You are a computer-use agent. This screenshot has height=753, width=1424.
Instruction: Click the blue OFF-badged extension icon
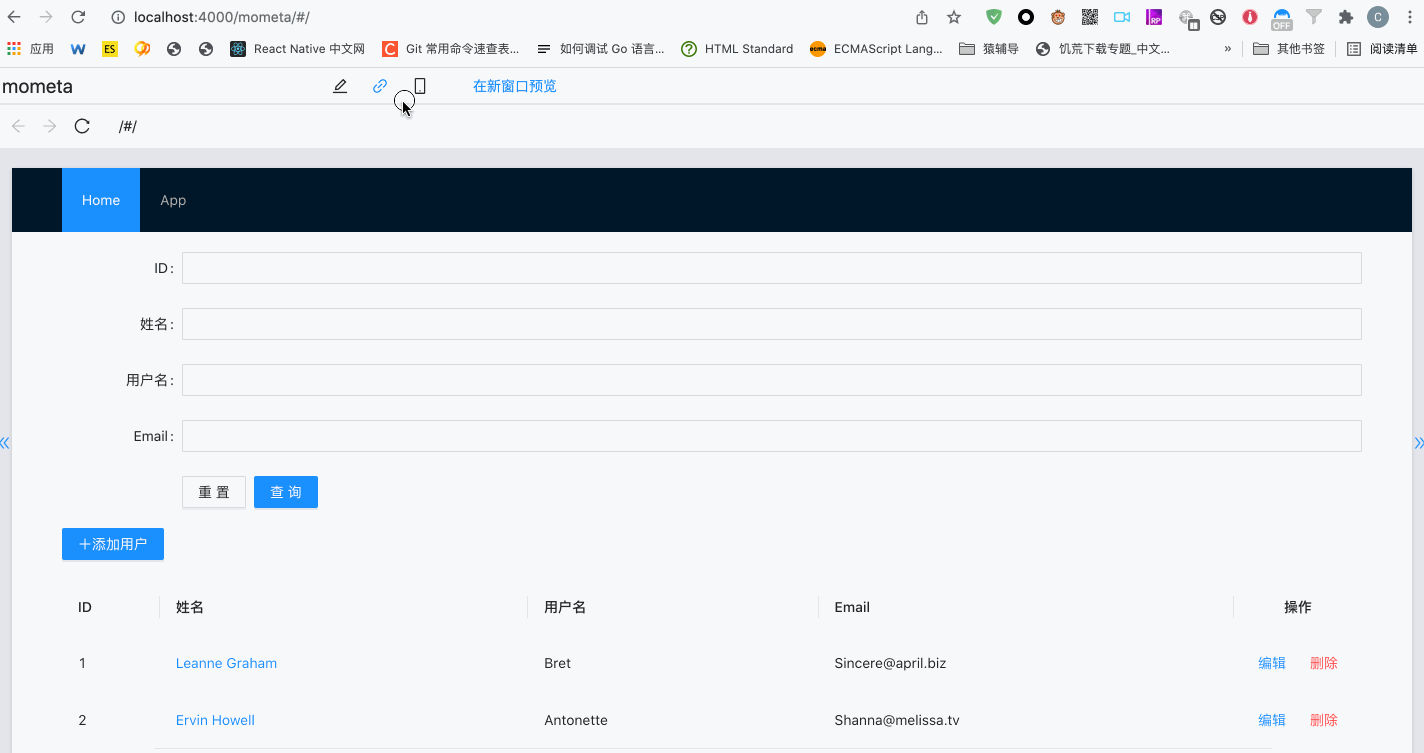click(x=1282, y=18)
